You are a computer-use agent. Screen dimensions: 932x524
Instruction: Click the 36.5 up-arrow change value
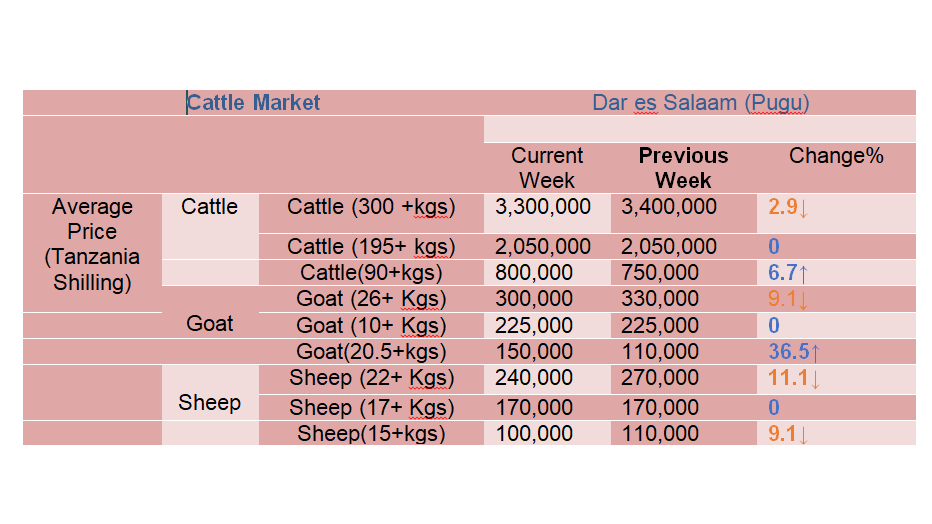coord(794,352)
